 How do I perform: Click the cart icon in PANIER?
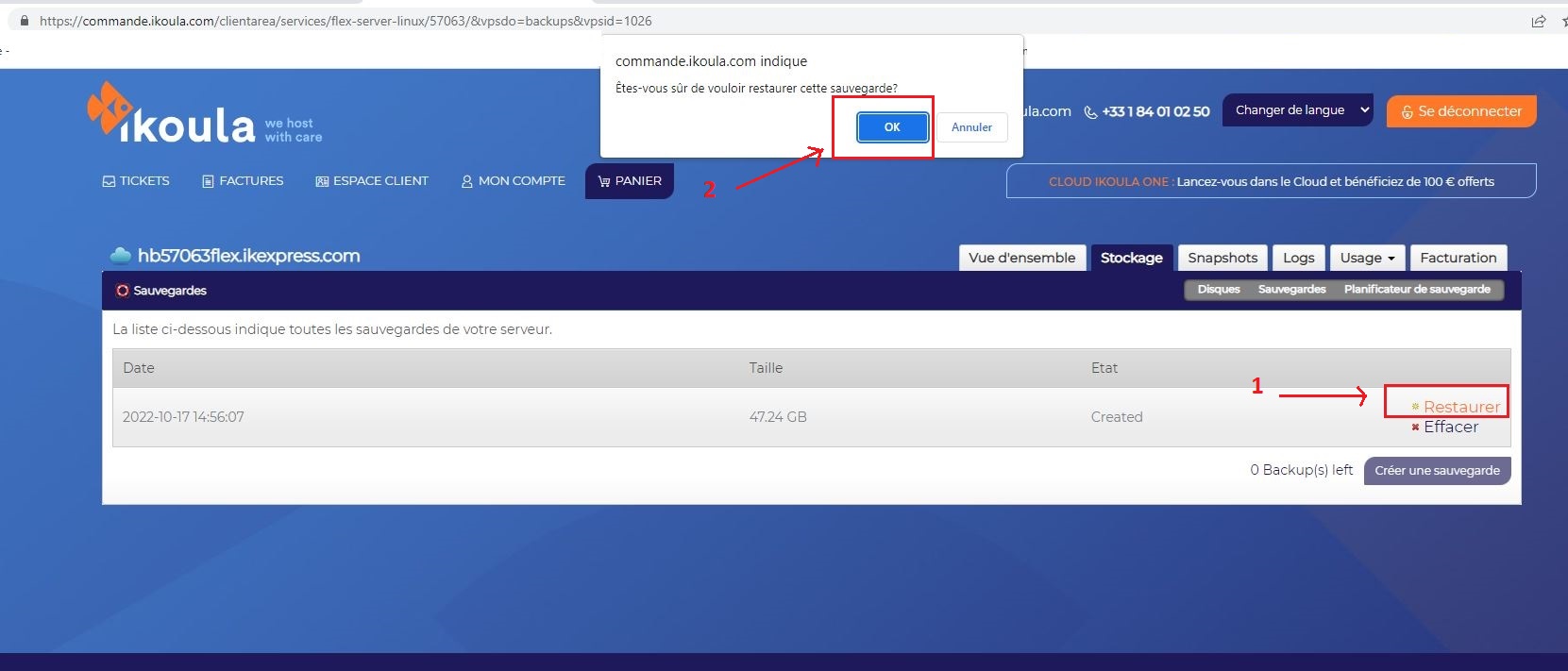tap(603, 181)
